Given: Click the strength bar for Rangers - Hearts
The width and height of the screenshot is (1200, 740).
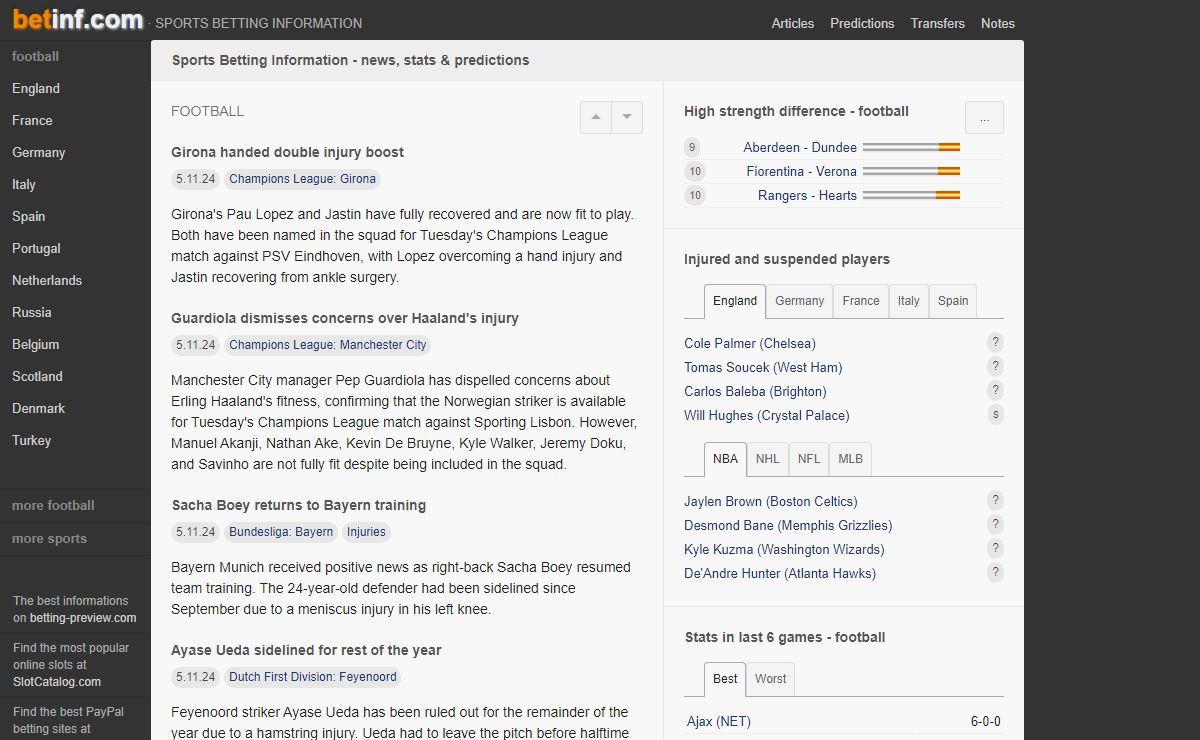Looking at the screenshot, I should pyautogui.click(x=911, y=195).
